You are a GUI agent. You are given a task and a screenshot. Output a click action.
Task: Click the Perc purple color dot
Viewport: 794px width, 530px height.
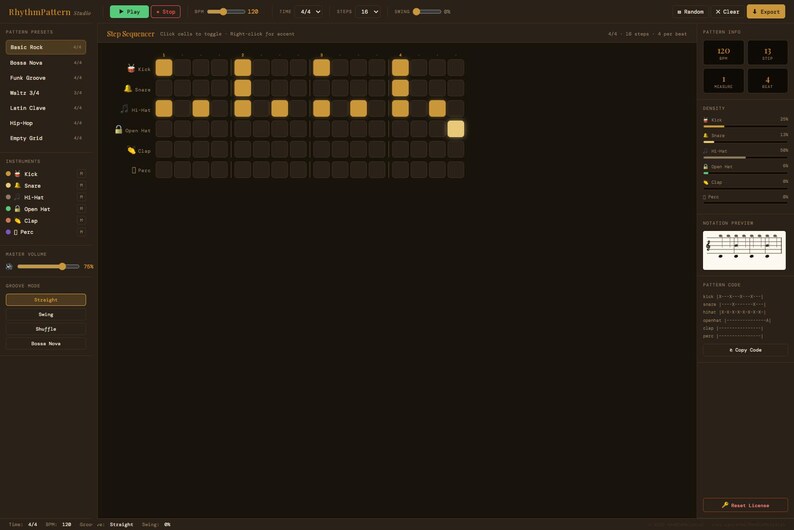8,232
